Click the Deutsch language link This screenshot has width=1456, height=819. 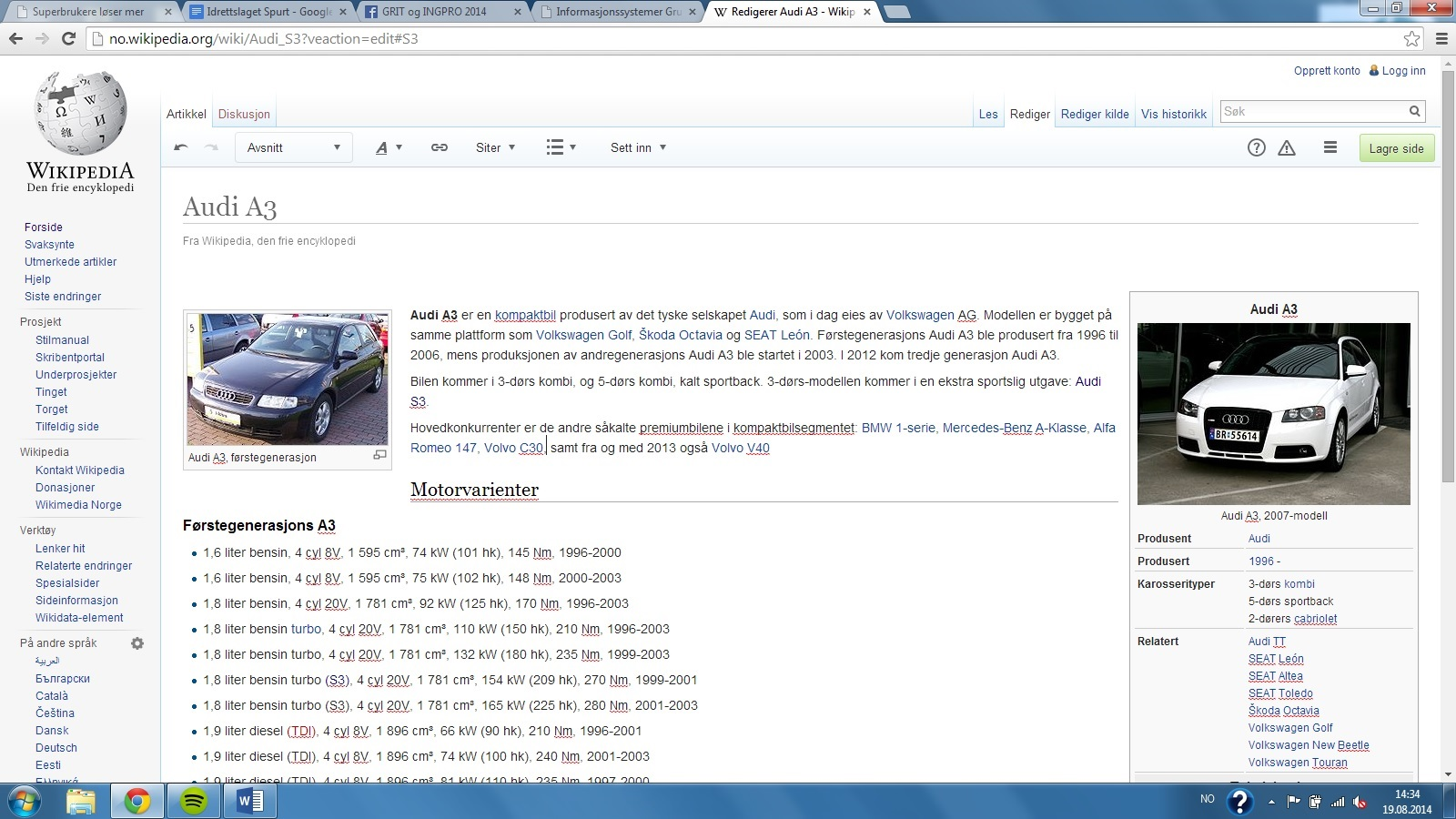(x=56, y=747)
